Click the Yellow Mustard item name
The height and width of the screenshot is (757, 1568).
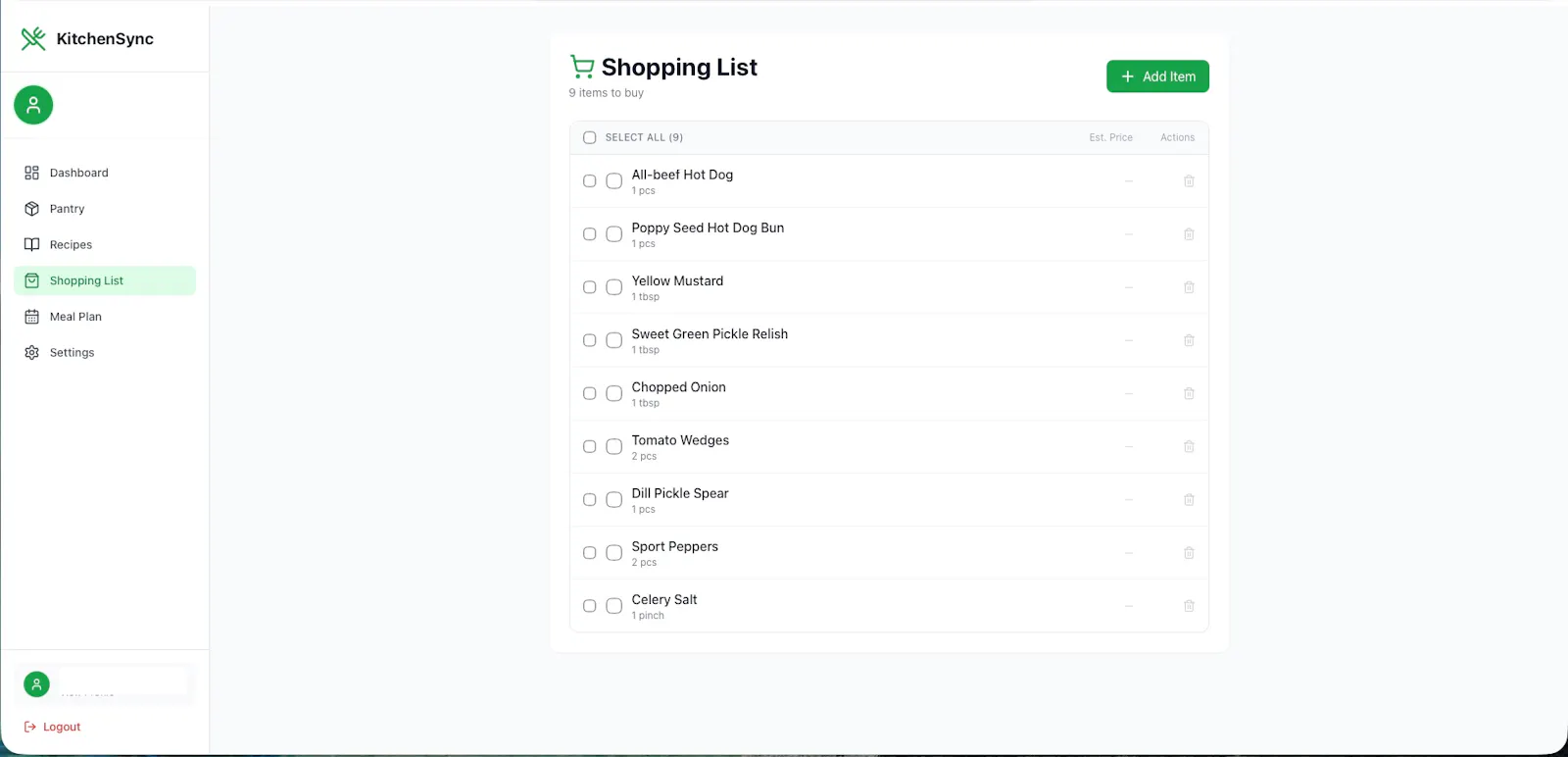[x=677, y=280]
